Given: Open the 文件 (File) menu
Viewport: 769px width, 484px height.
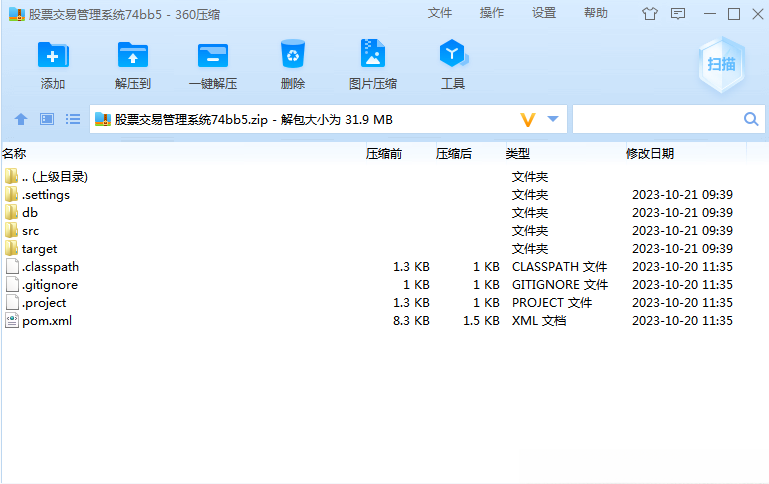Looking at the screenshot, I should [439, 13].
